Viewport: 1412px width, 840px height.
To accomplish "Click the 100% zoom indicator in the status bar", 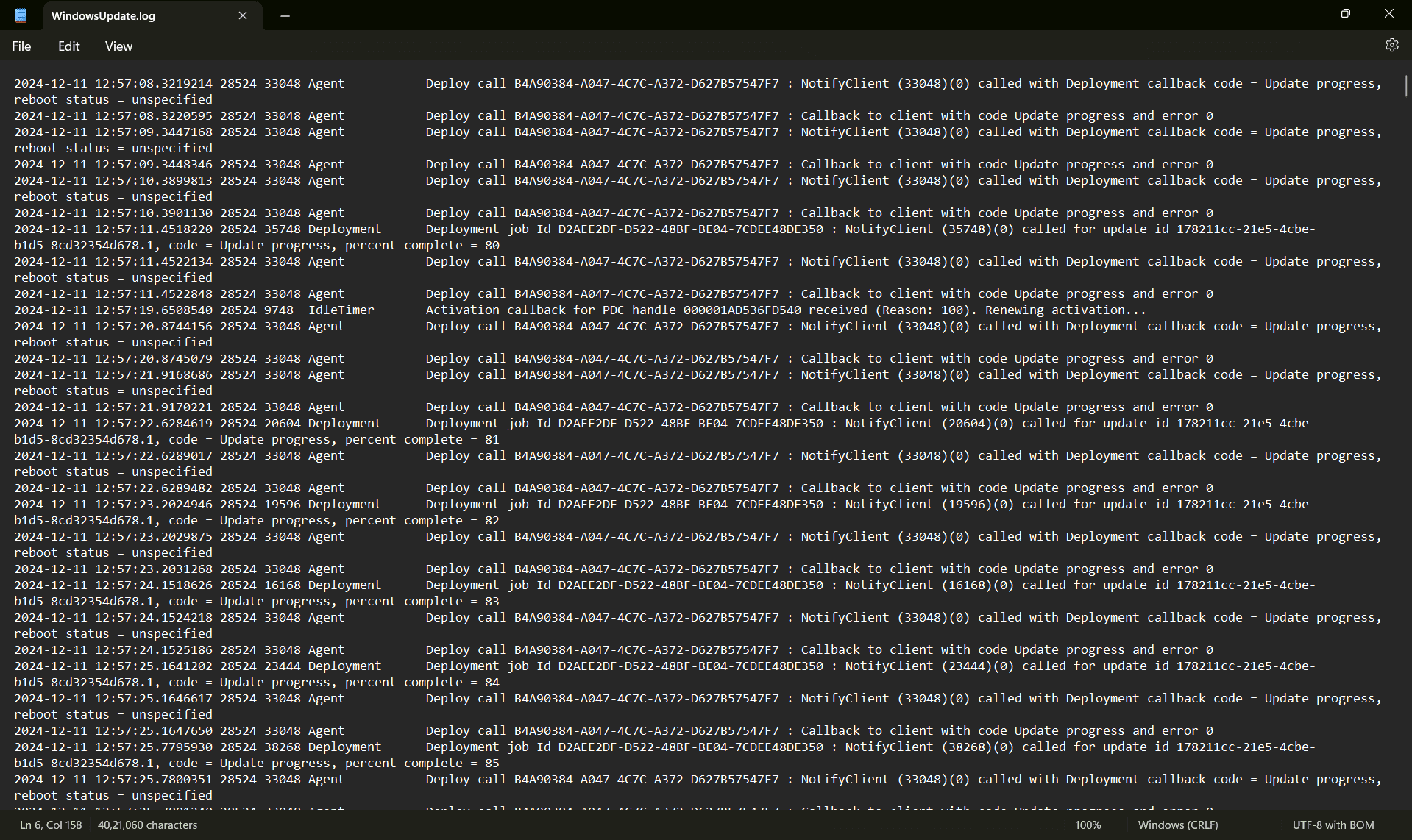I will coord(1088,825).
